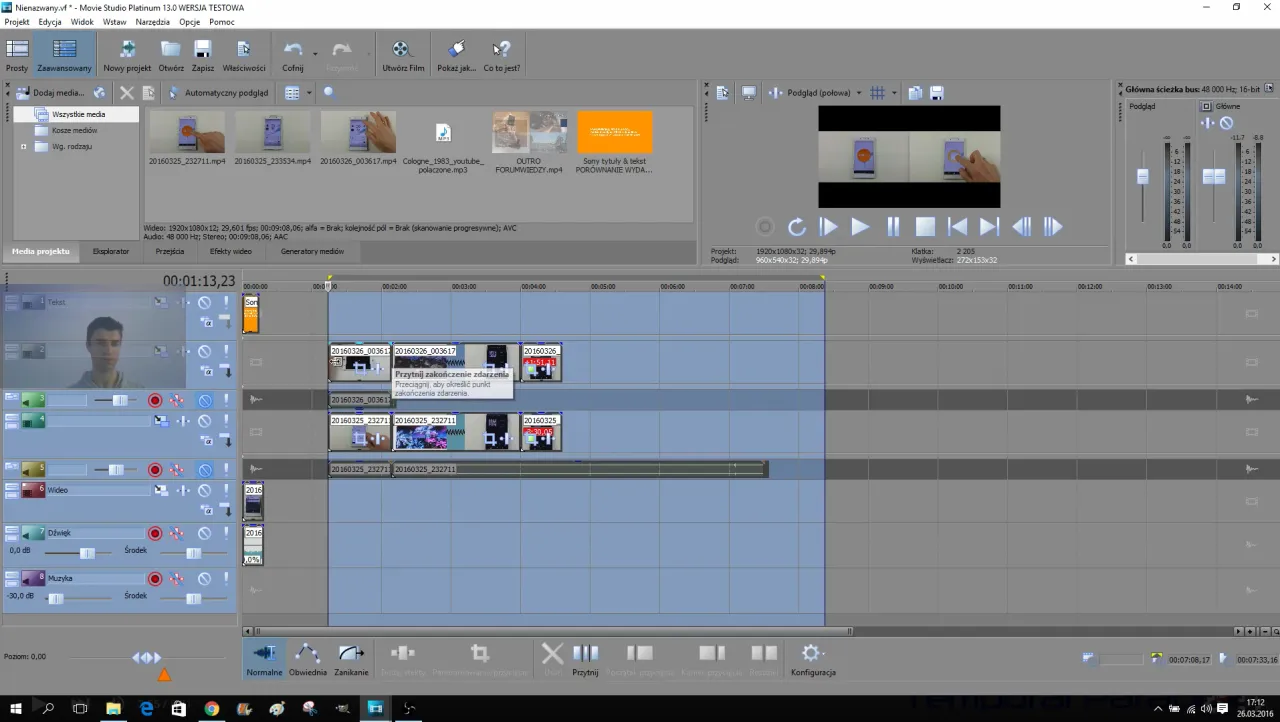Mute the Wideo track
This screenshot has width=1280, height=722.
pos(204,491)
